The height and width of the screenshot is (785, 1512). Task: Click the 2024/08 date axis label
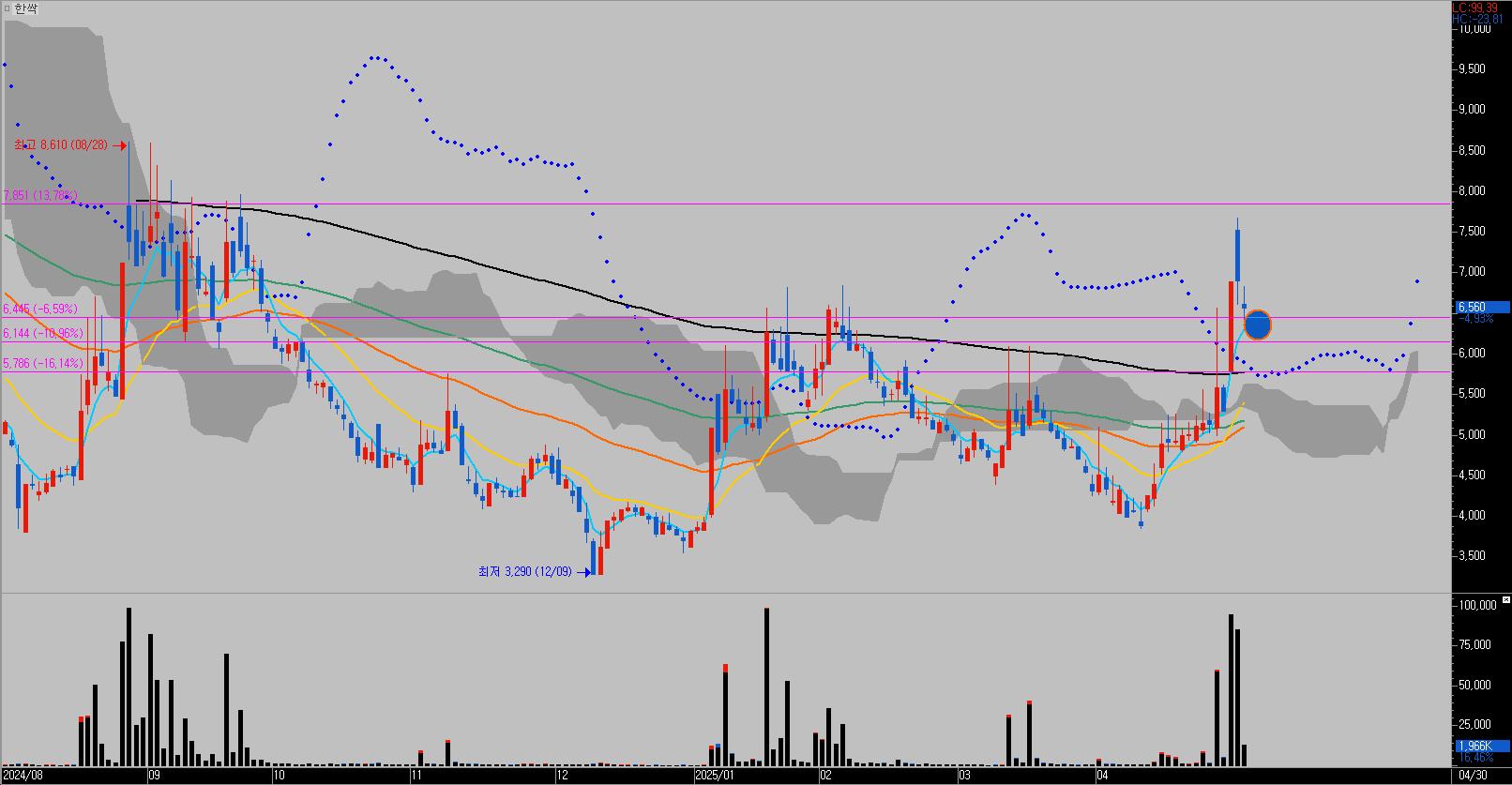23,776
